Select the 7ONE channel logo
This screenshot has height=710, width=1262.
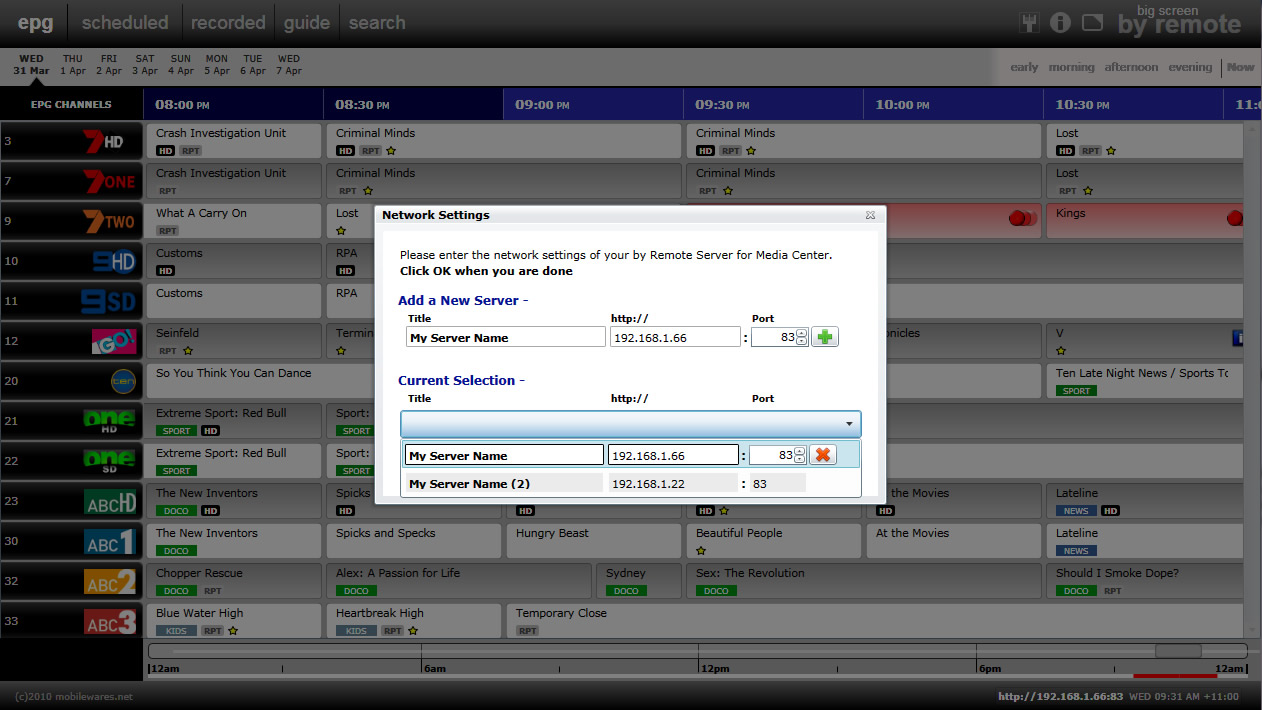(108, 182)
